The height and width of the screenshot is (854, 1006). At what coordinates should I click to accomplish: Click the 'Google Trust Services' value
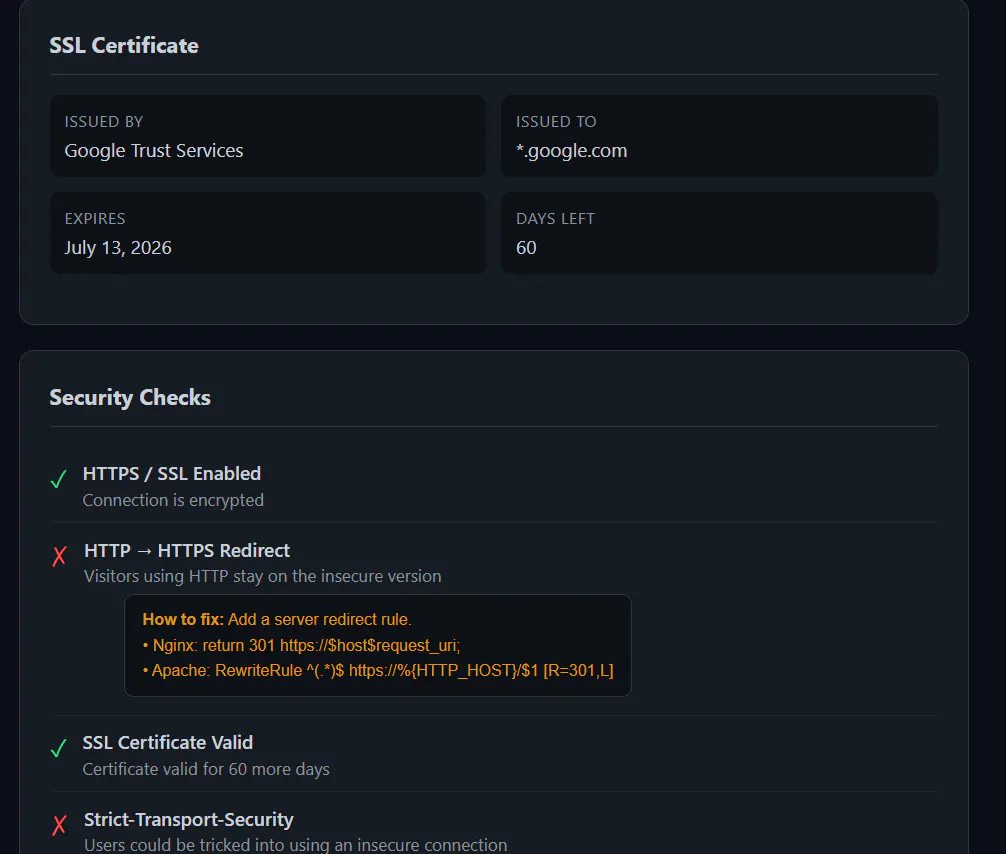(153, 151)
